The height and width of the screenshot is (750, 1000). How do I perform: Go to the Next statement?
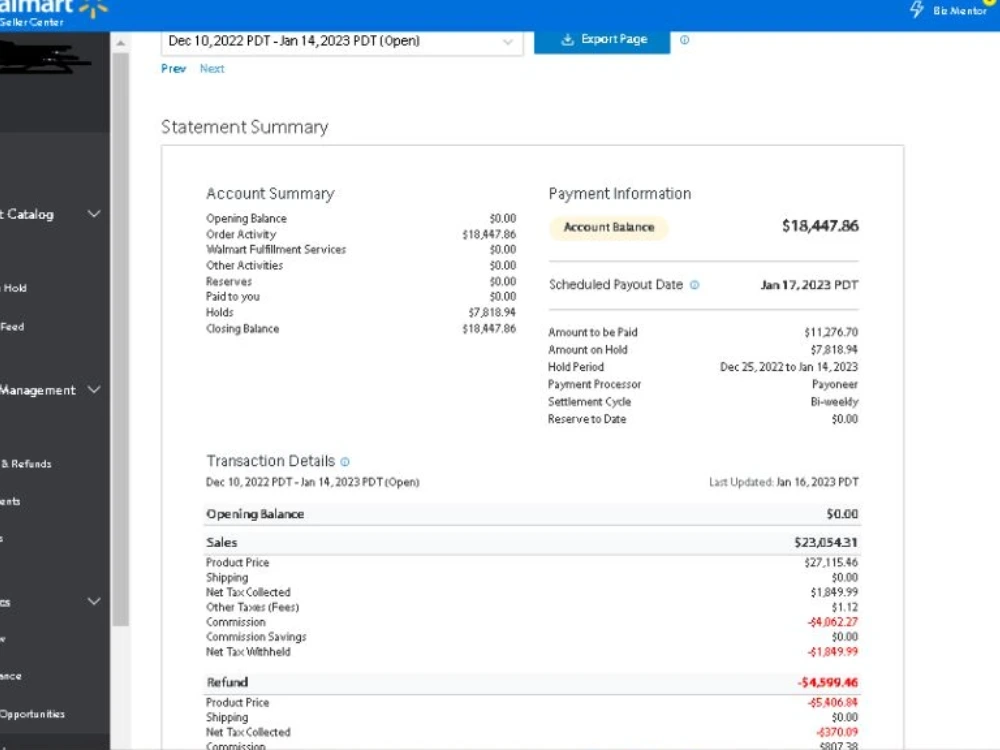coord(212,68)
